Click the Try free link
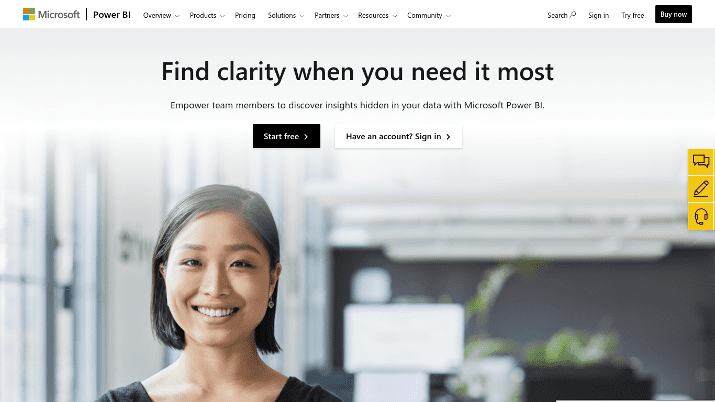The width and height of the screenshot is (715, 402). click(632, 15)
